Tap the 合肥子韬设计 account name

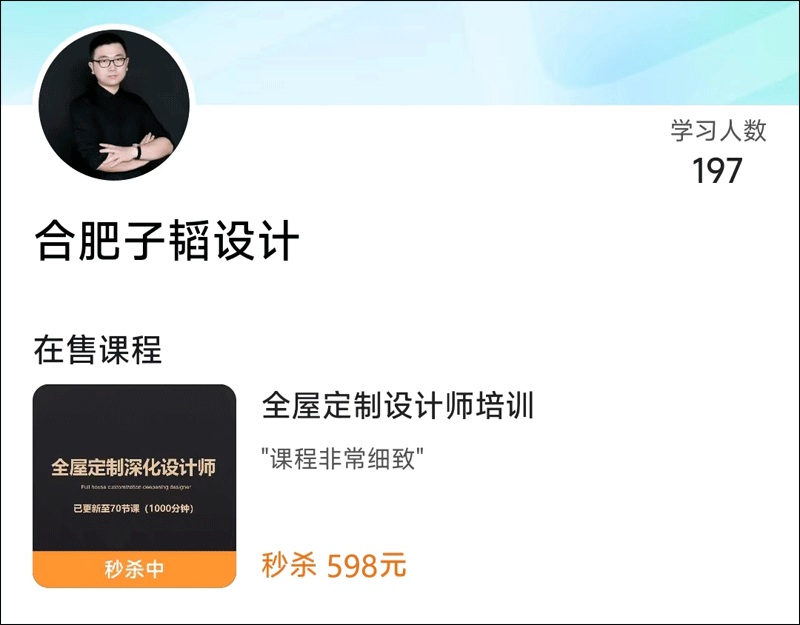point(167,241)
